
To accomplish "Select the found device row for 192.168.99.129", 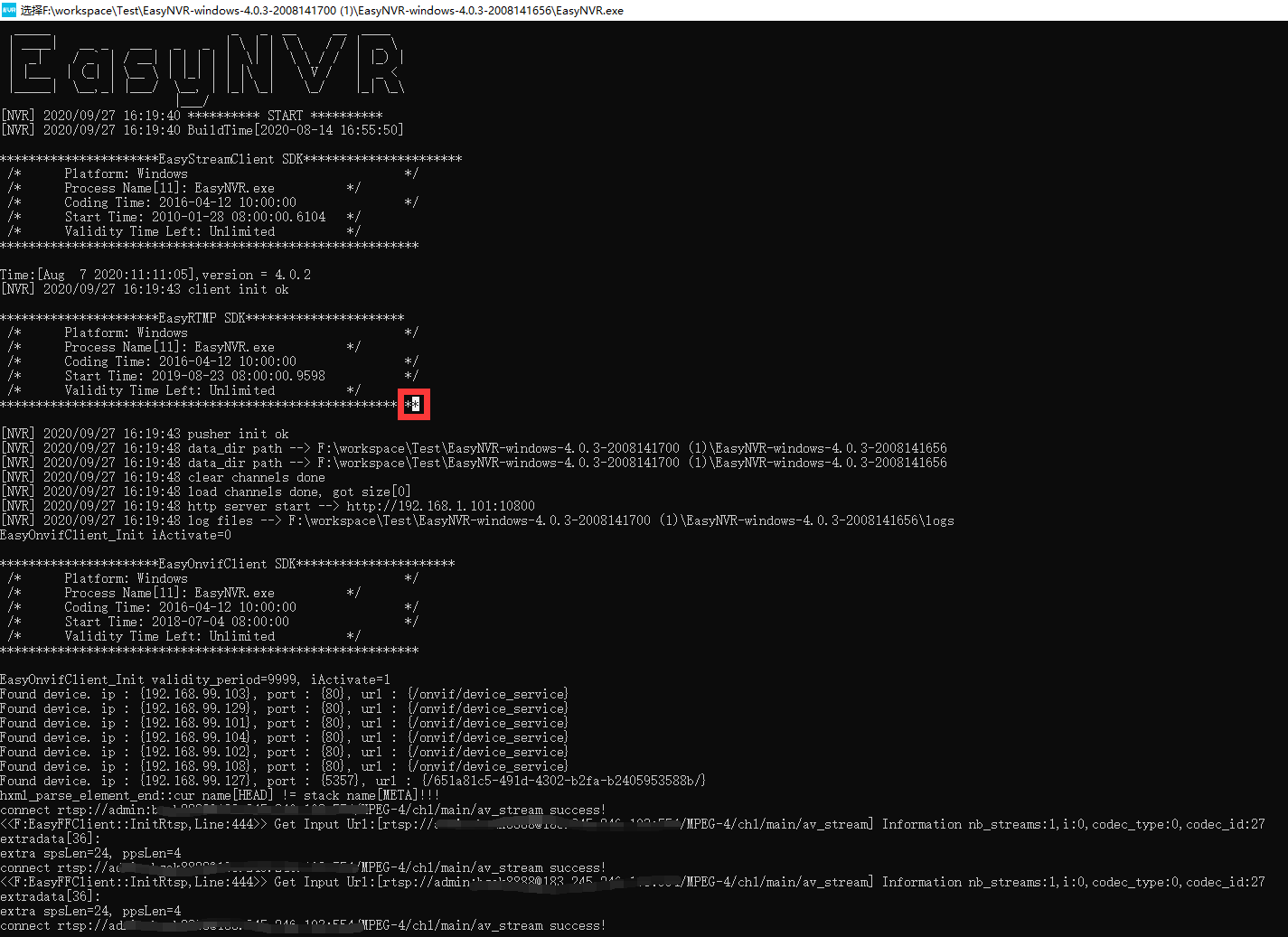I will (x=284, y=708).
